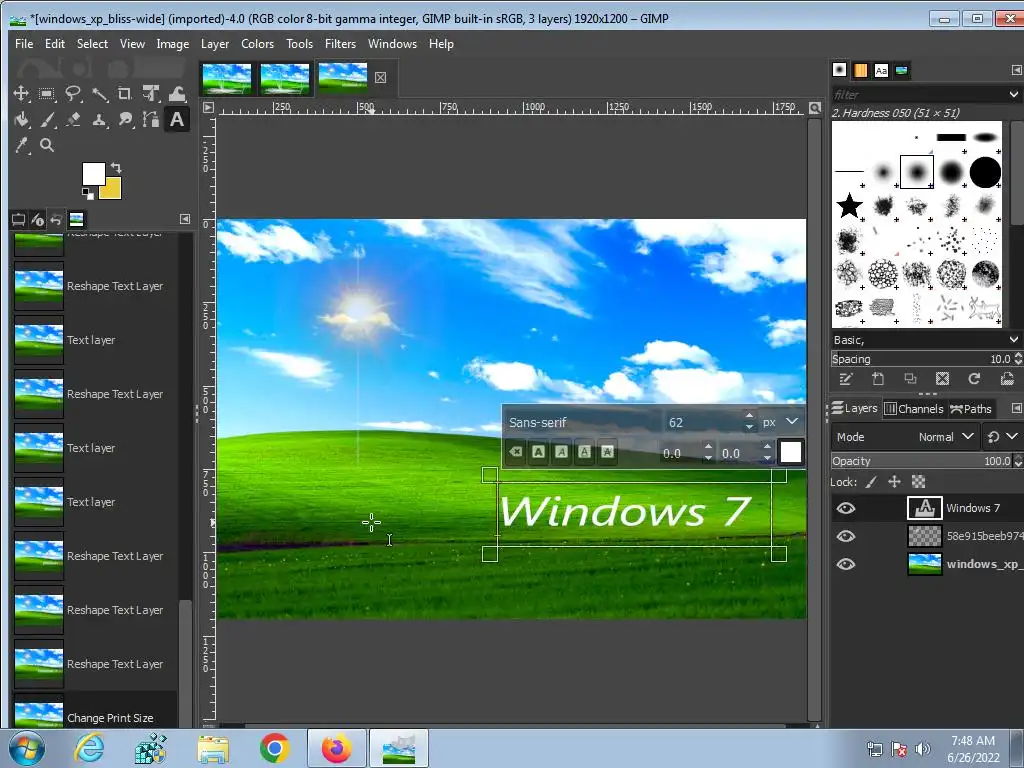The height and width of the screenshot is (768, 1024).
Task: Click the Delete this brush button
Action: click(942, 379)
